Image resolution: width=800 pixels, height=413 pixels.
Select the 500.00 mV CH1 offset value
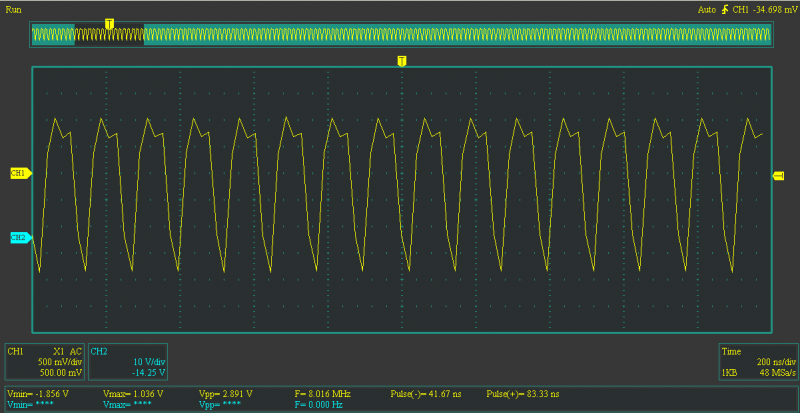[61, 373]
